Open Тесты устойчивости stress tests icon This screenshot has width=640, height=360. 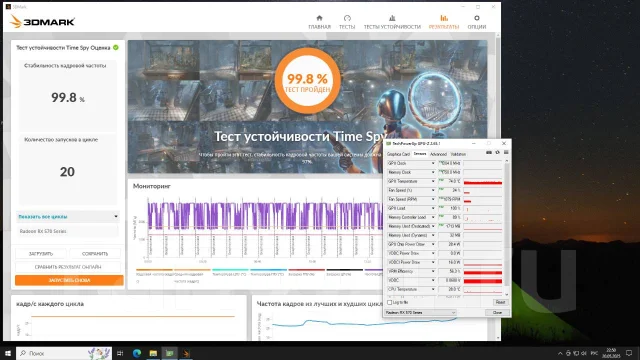[392, 18]
